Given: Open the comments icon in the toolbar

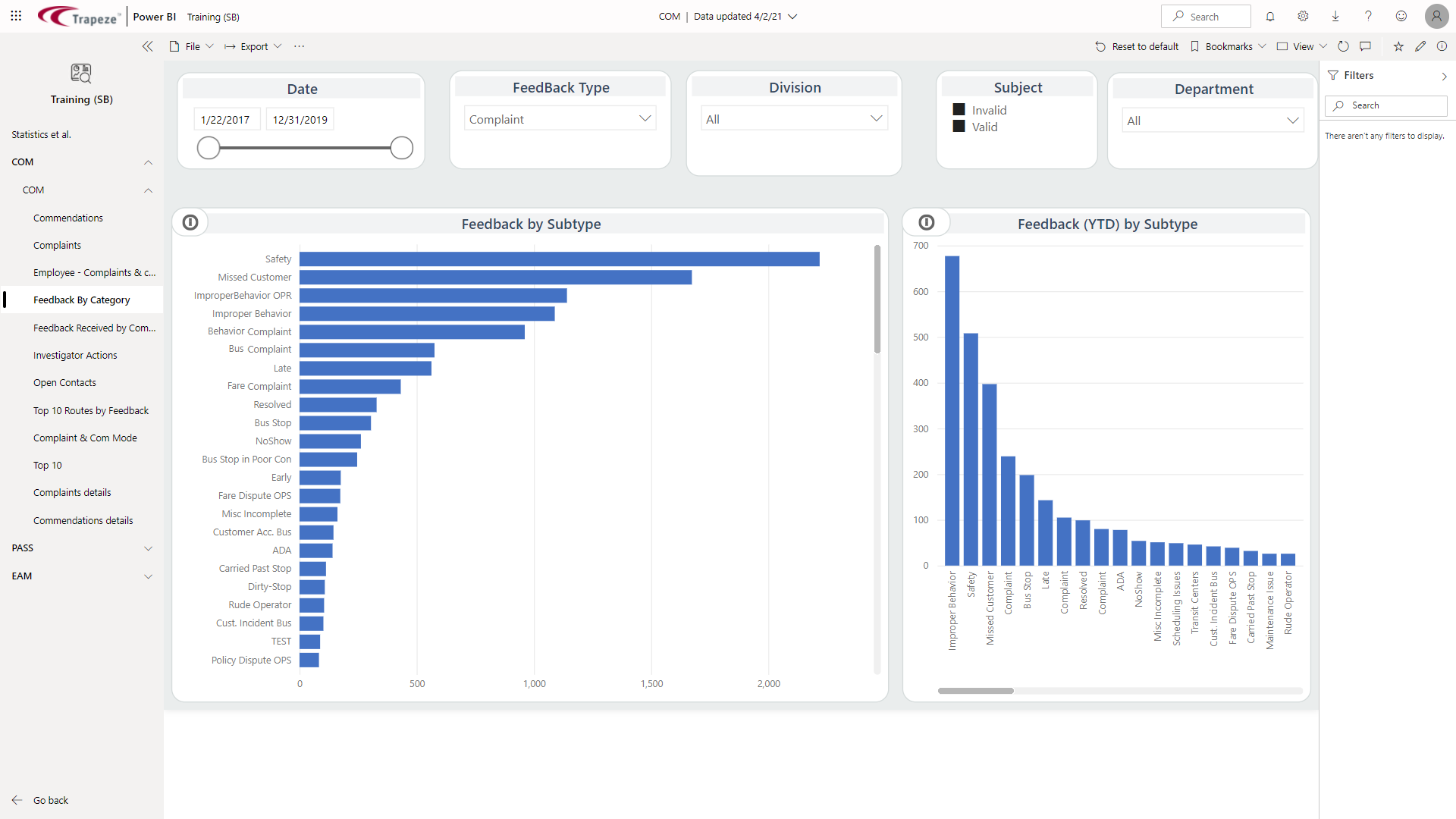Looking at the screenshot, I should (1367, 46).
